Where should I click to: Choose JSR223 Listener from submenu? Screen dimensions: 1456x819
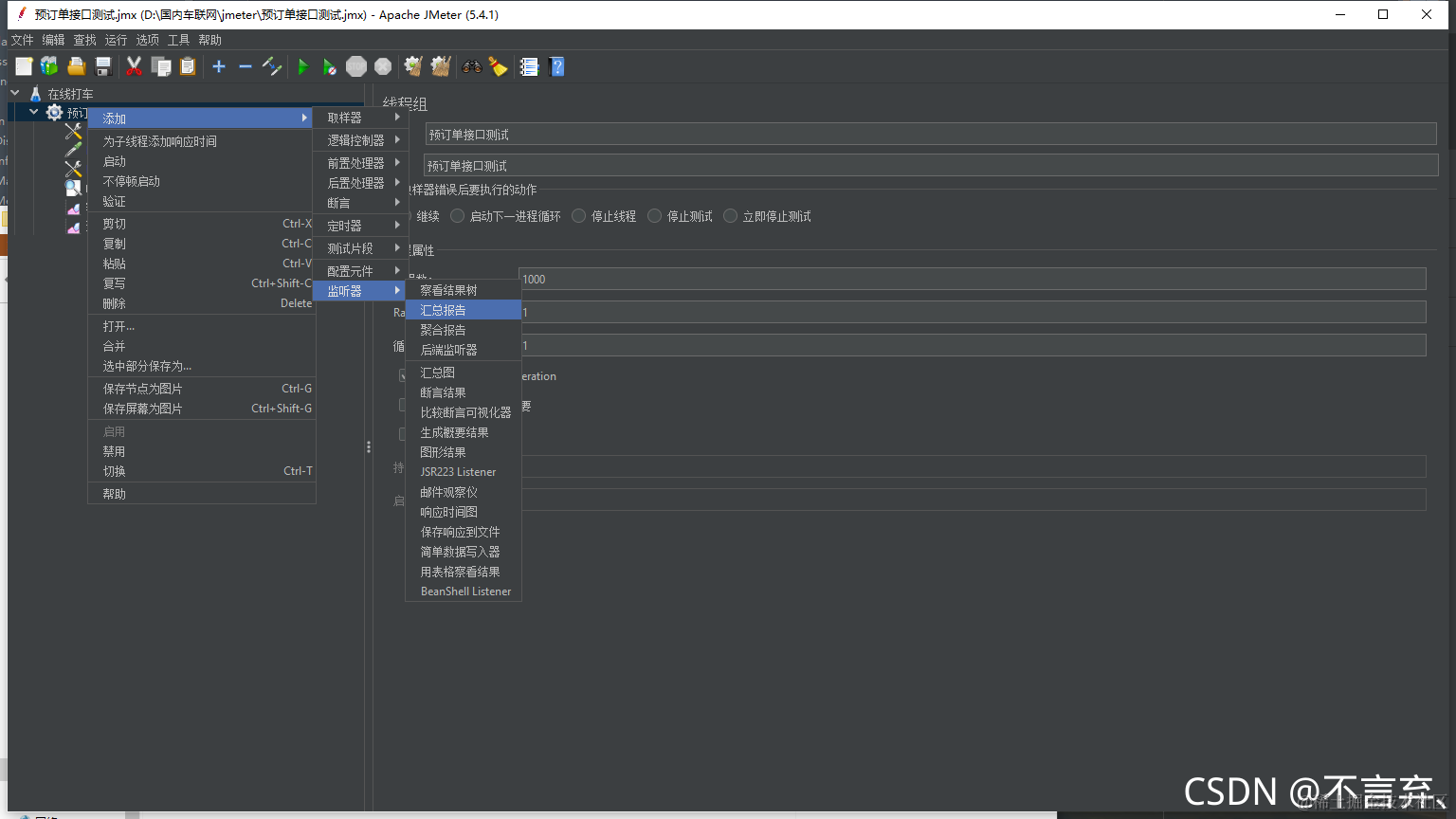(464, 472)
